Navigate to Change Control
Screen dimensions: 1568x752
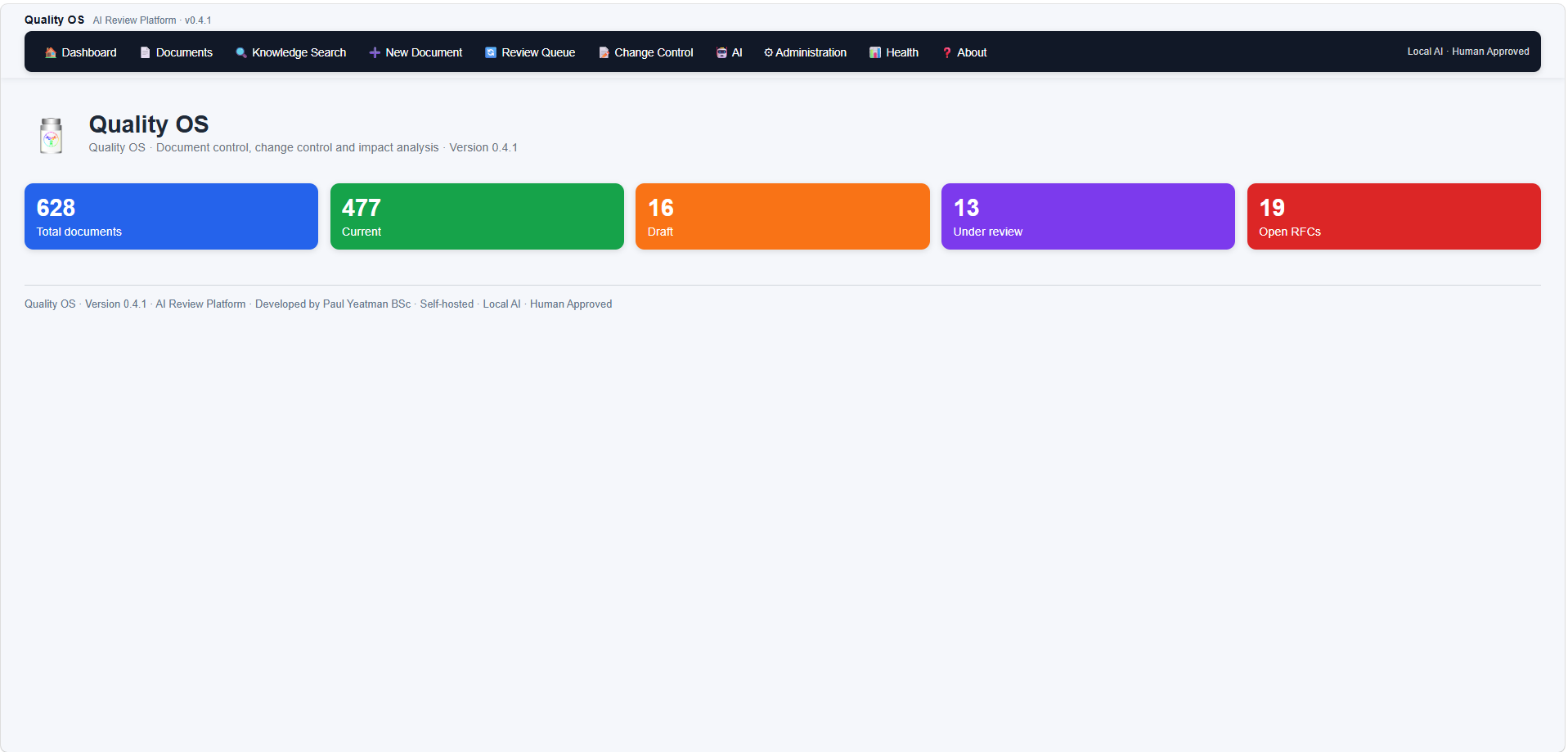tap(646, 52)
